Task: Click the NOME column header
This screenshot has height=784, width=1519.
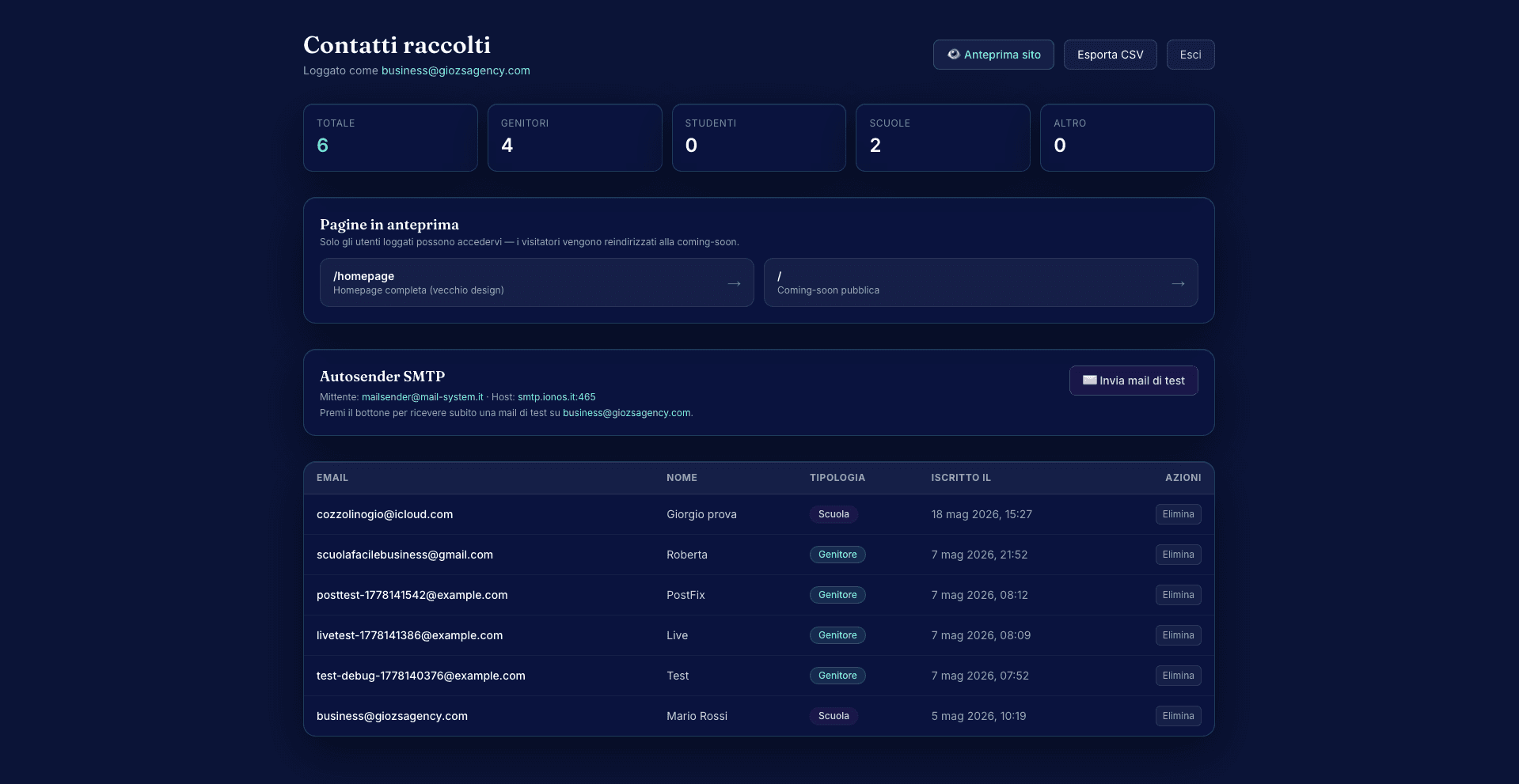Action: click(682, 478)
